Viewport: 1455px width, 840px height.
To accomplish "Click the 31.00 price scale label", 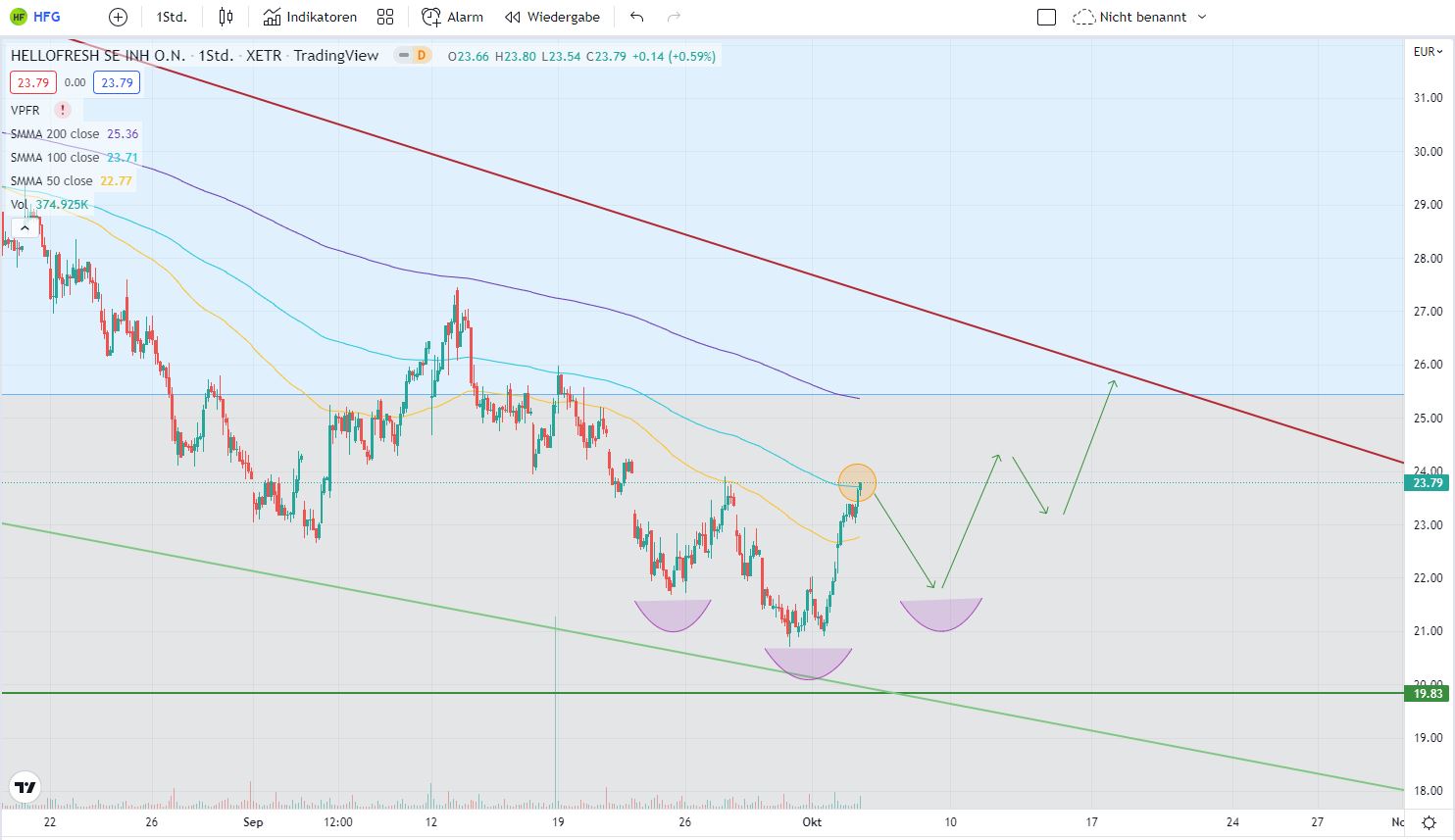I will pyautogui.click(x=1428, y=98).
